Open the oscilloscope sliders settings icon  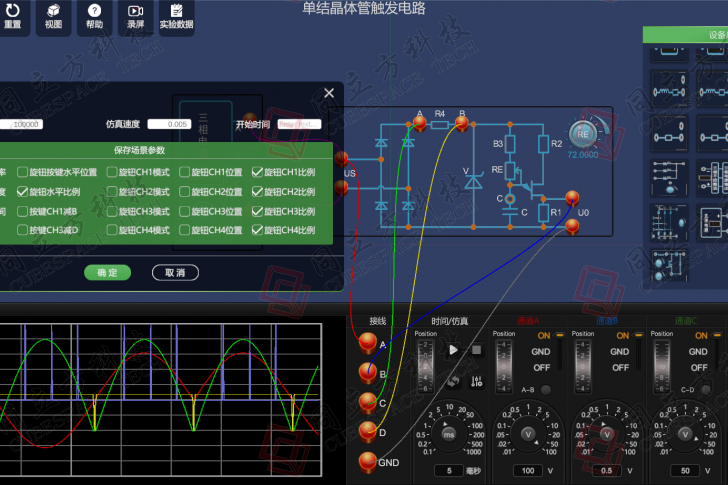click(477, 381)
